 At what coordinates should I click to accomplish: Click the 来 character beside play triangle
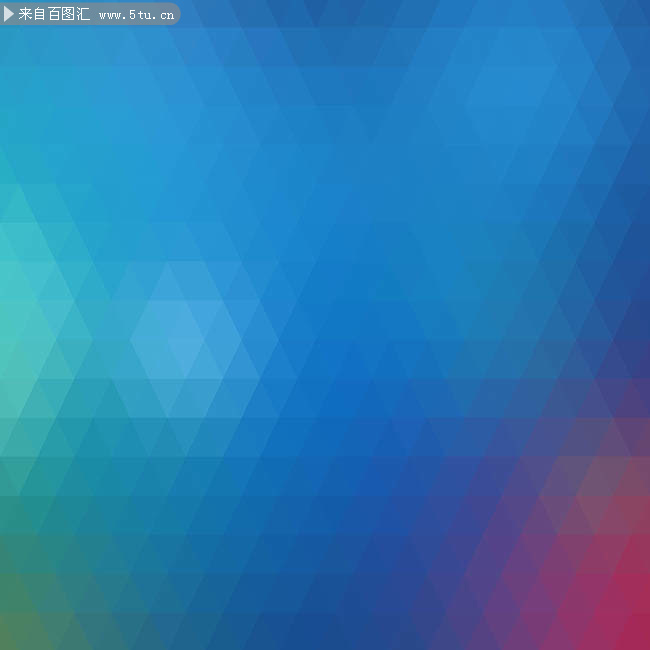click(x=25, y=14)
